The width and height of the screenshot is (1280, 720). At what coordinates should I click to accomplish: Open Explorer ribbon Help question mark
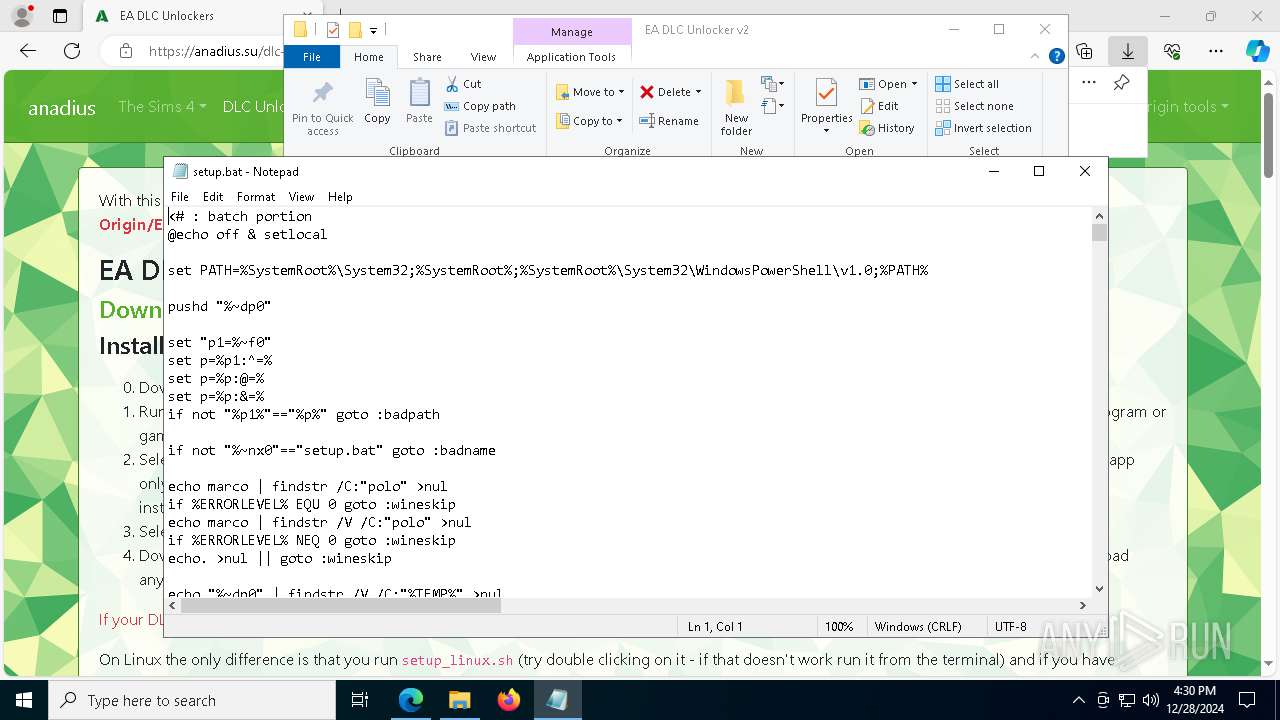[1056, 57]
